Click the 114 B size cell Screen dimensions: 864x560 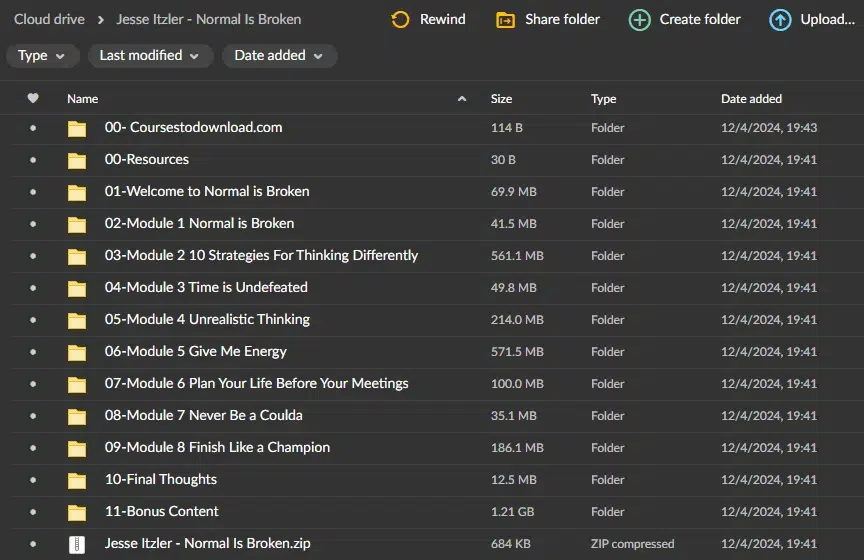pyautogui.click(x=506, y=128)
